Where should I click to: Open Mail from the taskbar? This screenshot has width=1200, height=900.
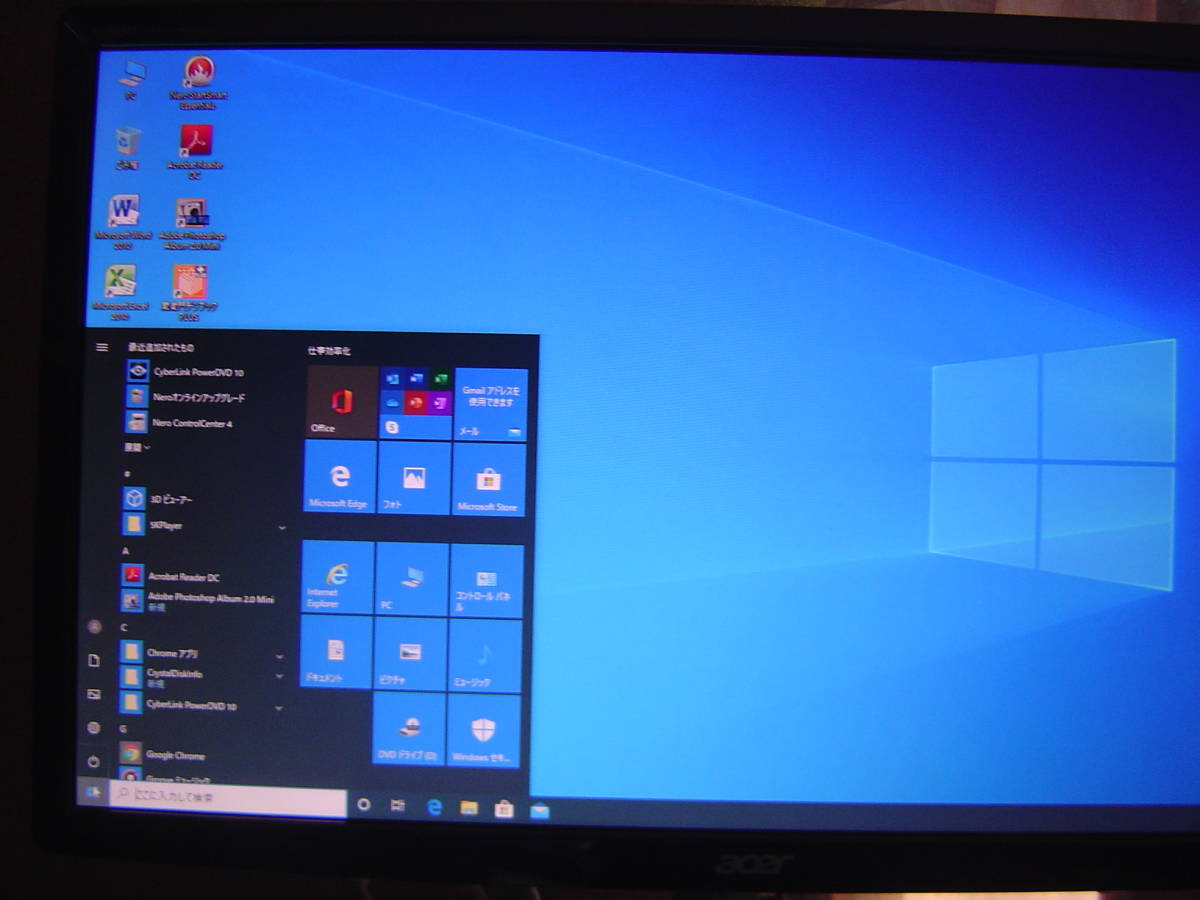[540, 811]
